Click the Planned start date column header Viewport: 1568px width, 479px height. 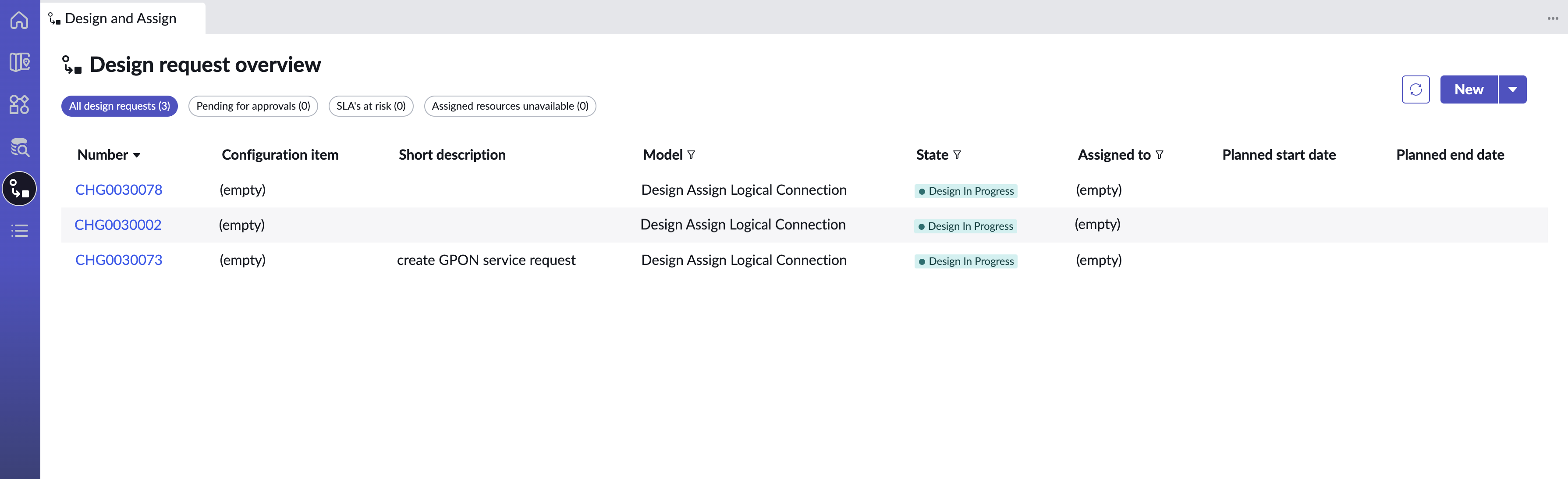(x=1279, y=155)
